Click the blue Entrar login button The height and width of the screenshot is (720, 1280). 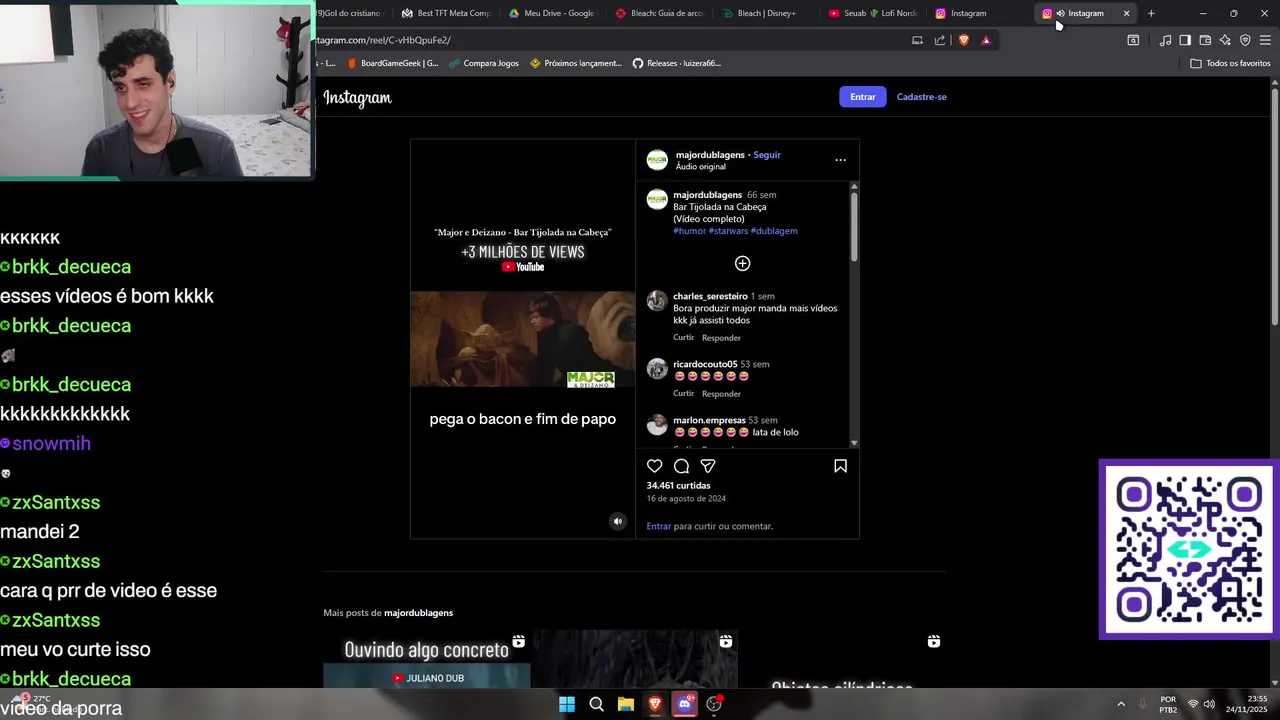pyautogui.click(x=862, y=97)
